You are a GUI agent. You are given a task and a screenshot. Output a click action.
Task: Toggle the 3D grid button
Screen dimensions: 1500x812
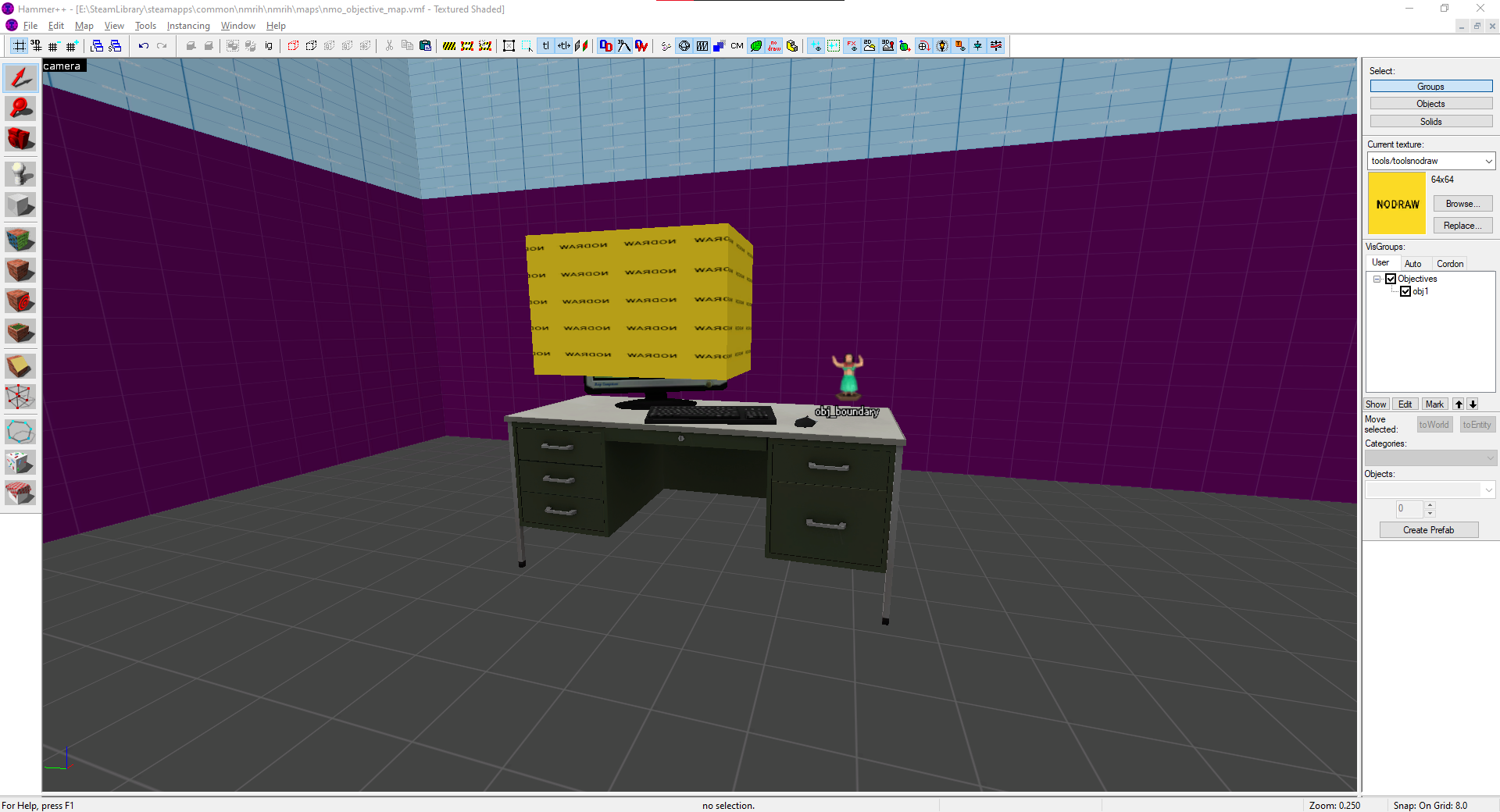point(37,46)
